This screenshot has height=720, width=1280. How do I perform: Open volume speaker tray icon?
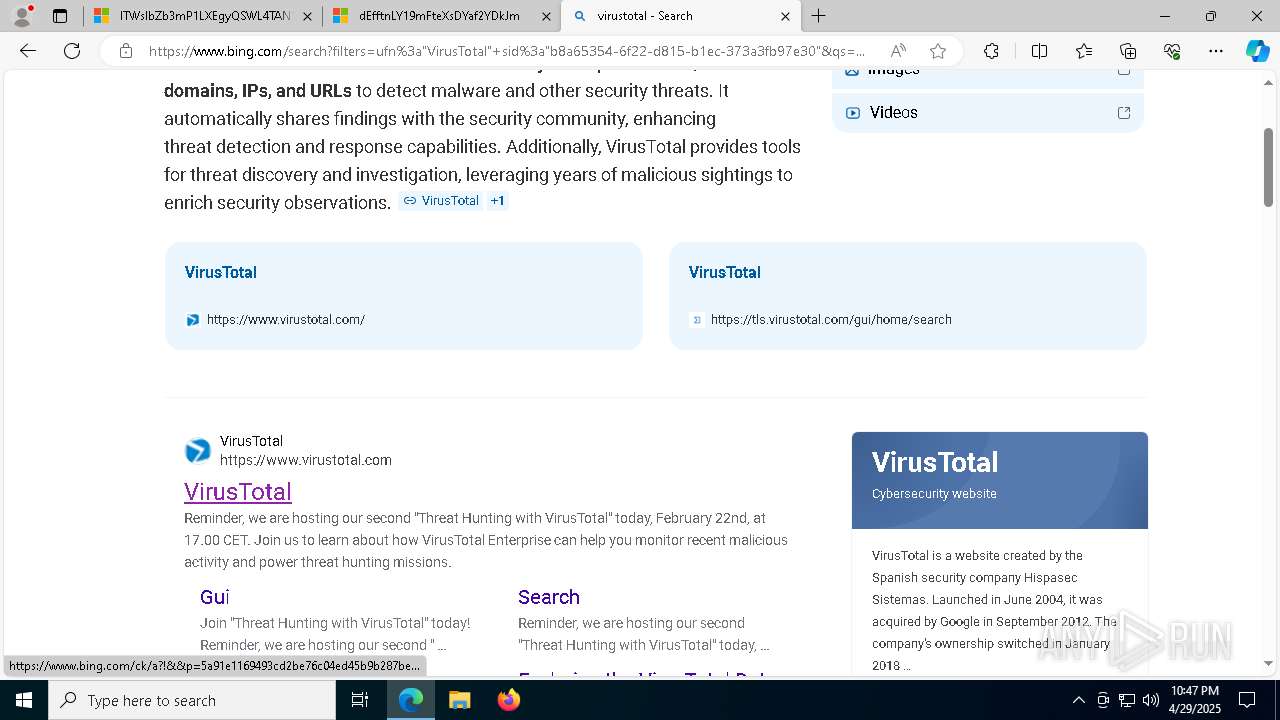[1150, 700]
